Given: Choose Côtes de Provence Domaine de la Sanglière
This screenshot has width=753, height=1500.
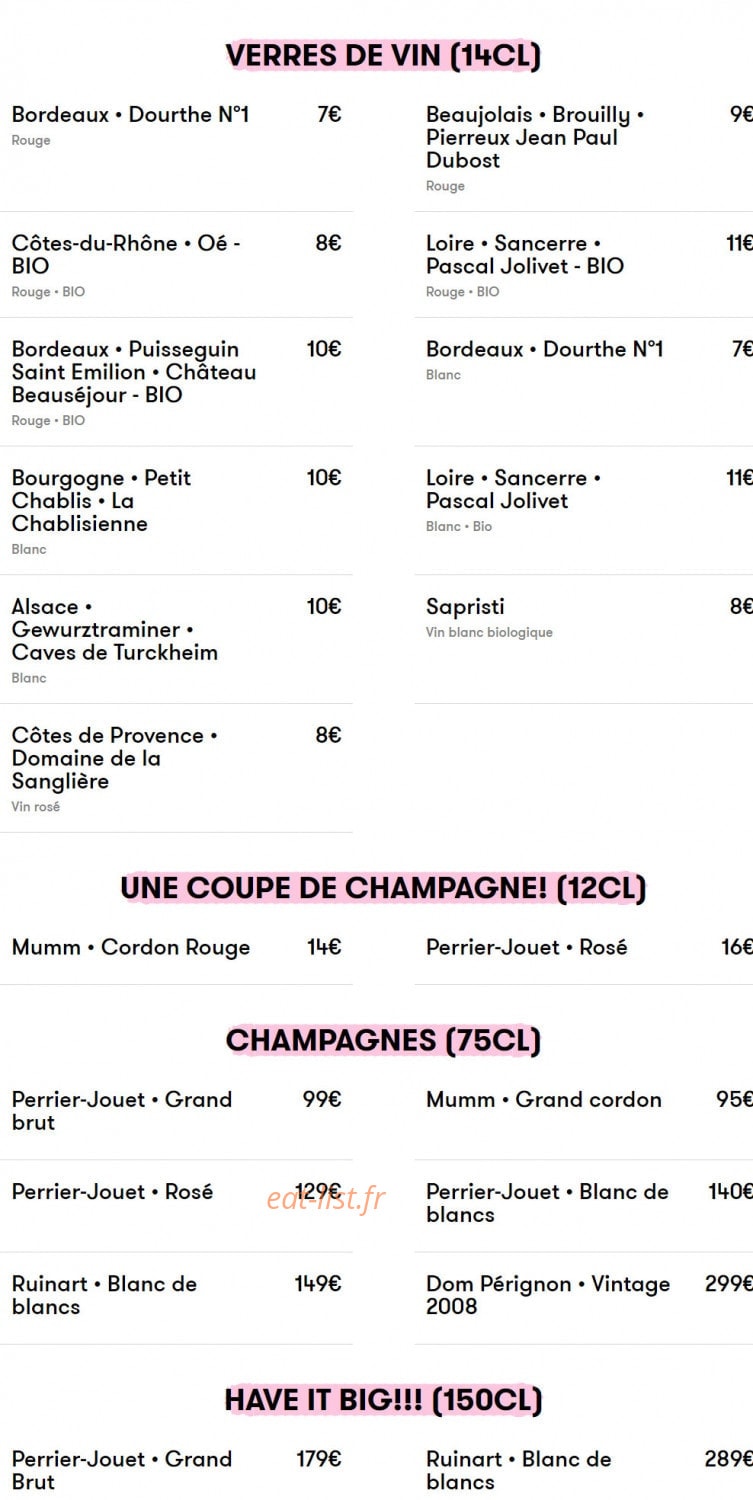Looking at the screenshot, I should [176, 769].
